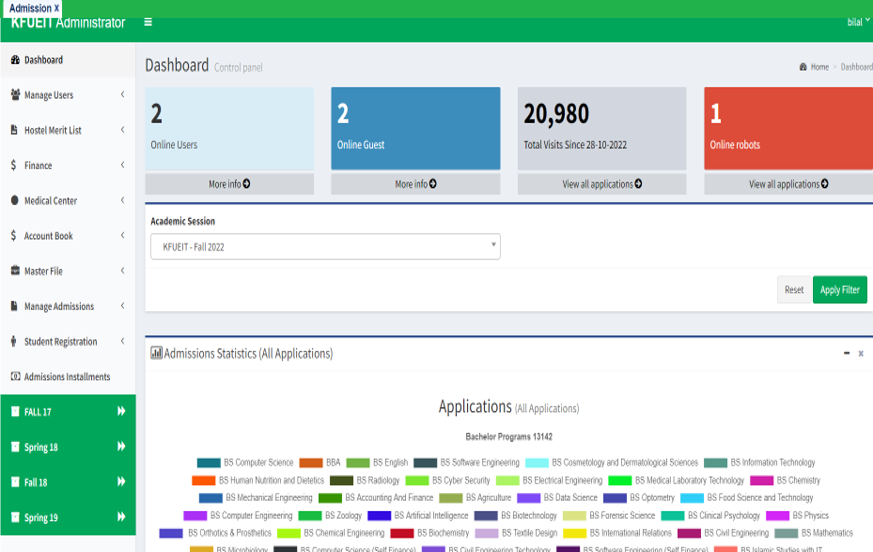Expand the Hostel Merit List submenu chevron
Viewport: 873px width, 552px height.
point(122,129)
